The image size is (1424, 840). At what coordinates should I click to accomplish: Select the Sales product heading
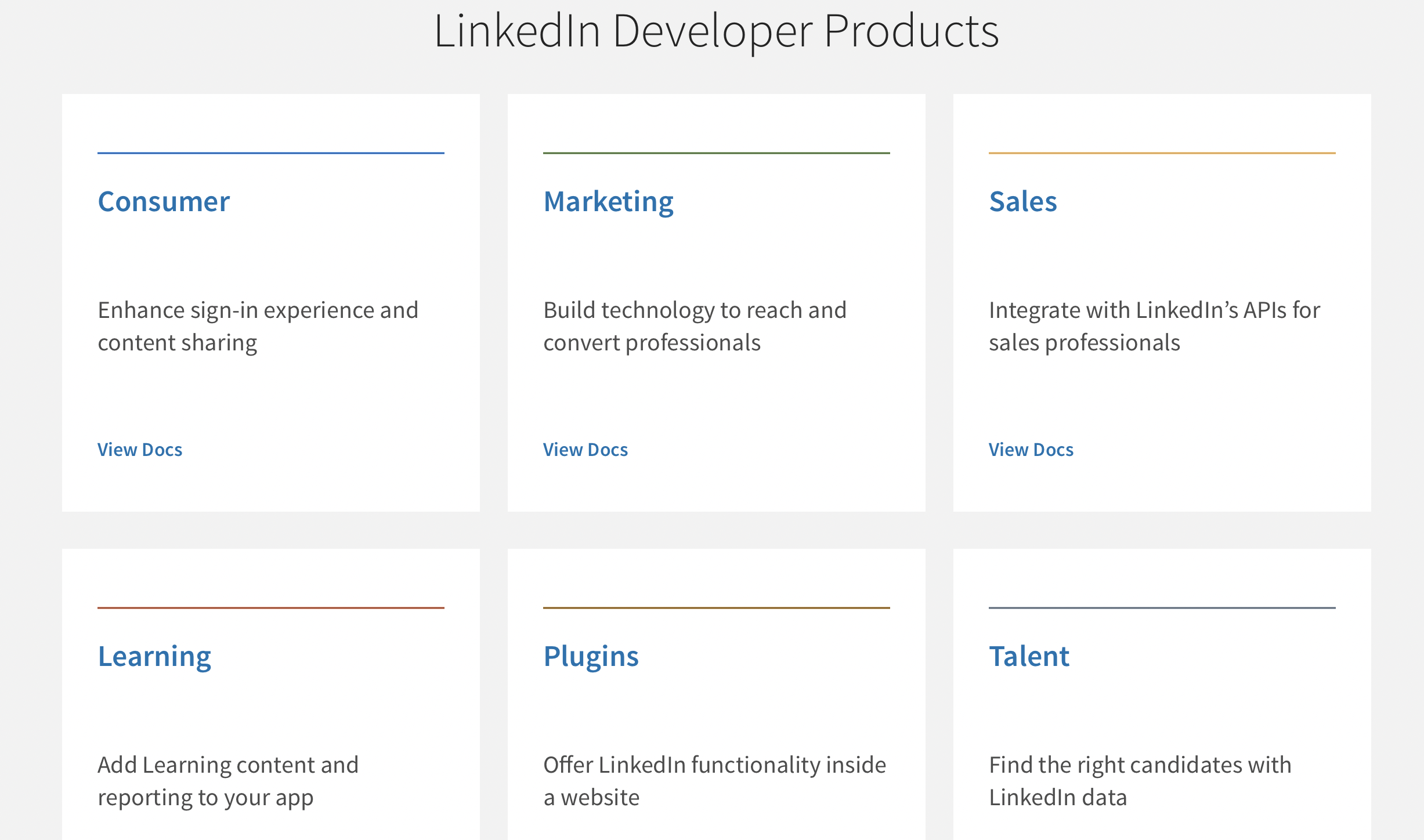point(1022,202)
